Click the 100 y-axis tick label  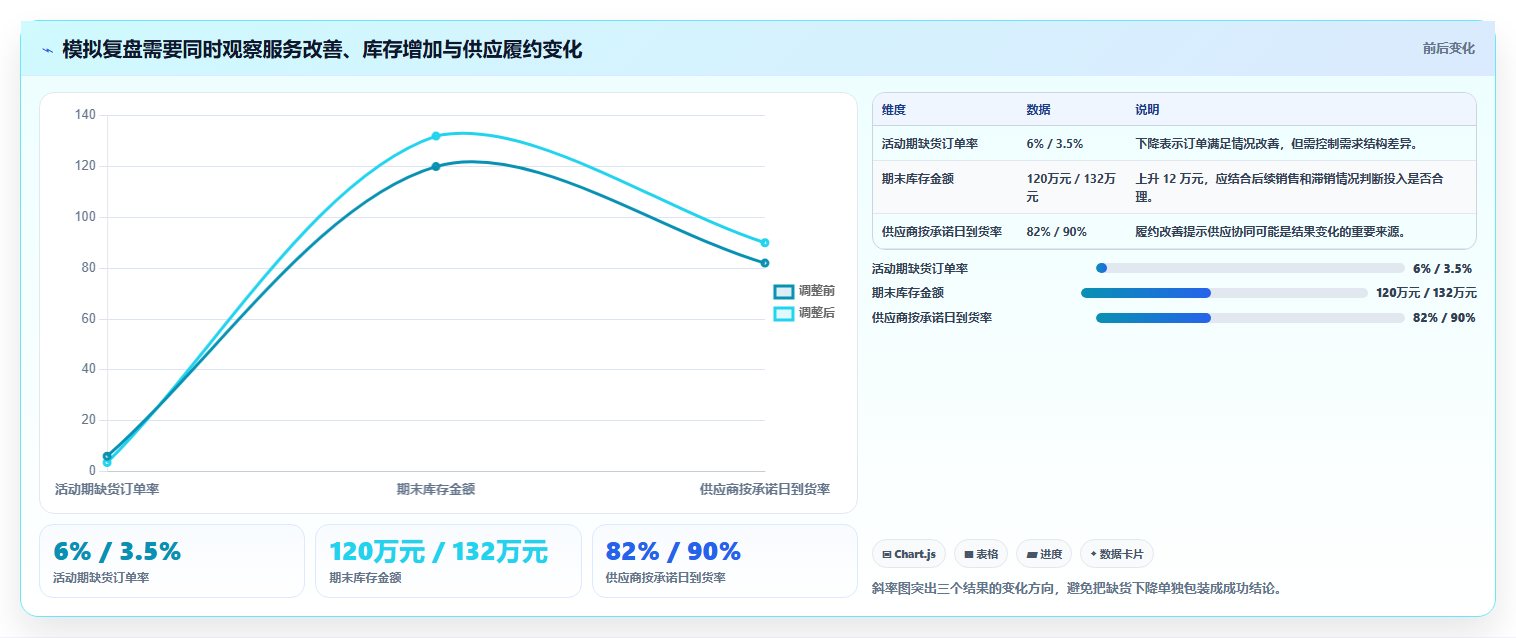(86, 217)
